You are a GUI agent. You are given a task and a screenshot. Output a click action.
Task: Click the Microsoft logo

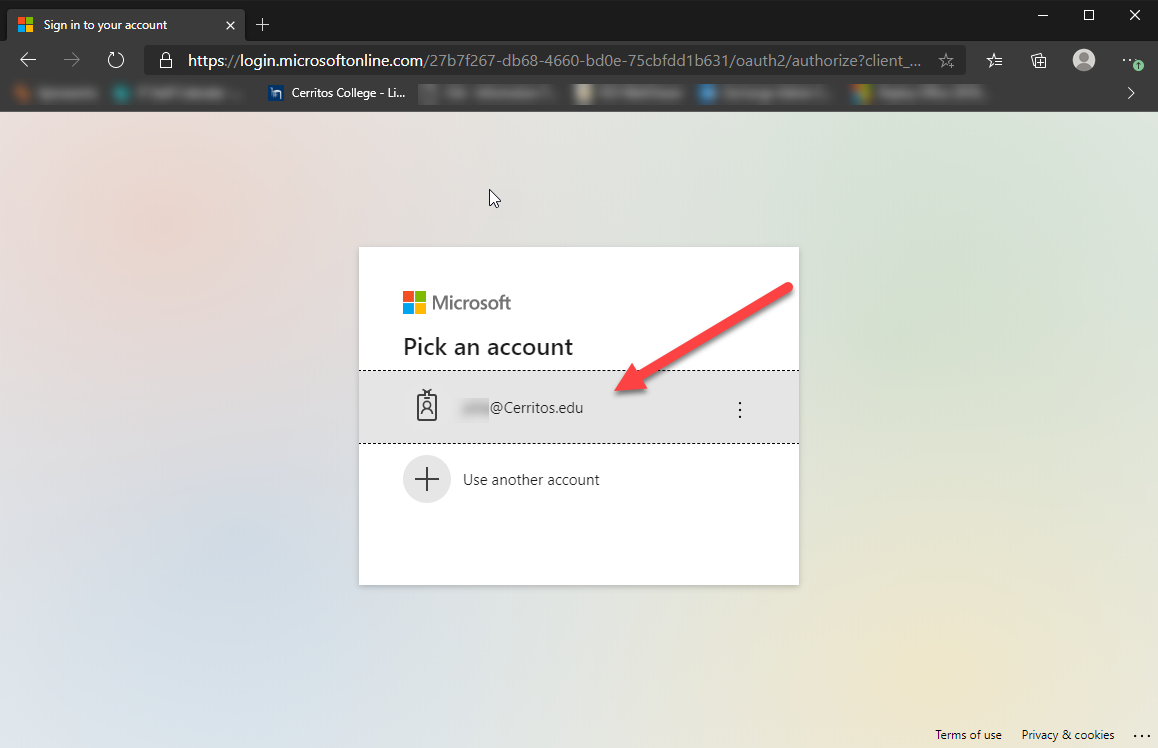tap(456, 303)
